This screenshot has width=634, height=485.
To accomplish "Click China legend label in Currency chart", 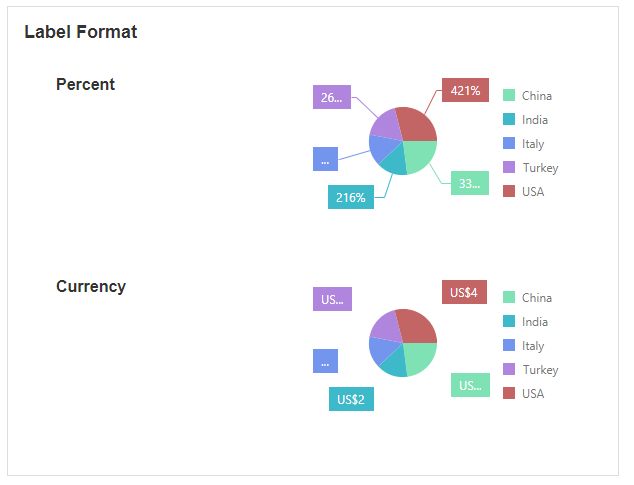I will pos(537,298).
